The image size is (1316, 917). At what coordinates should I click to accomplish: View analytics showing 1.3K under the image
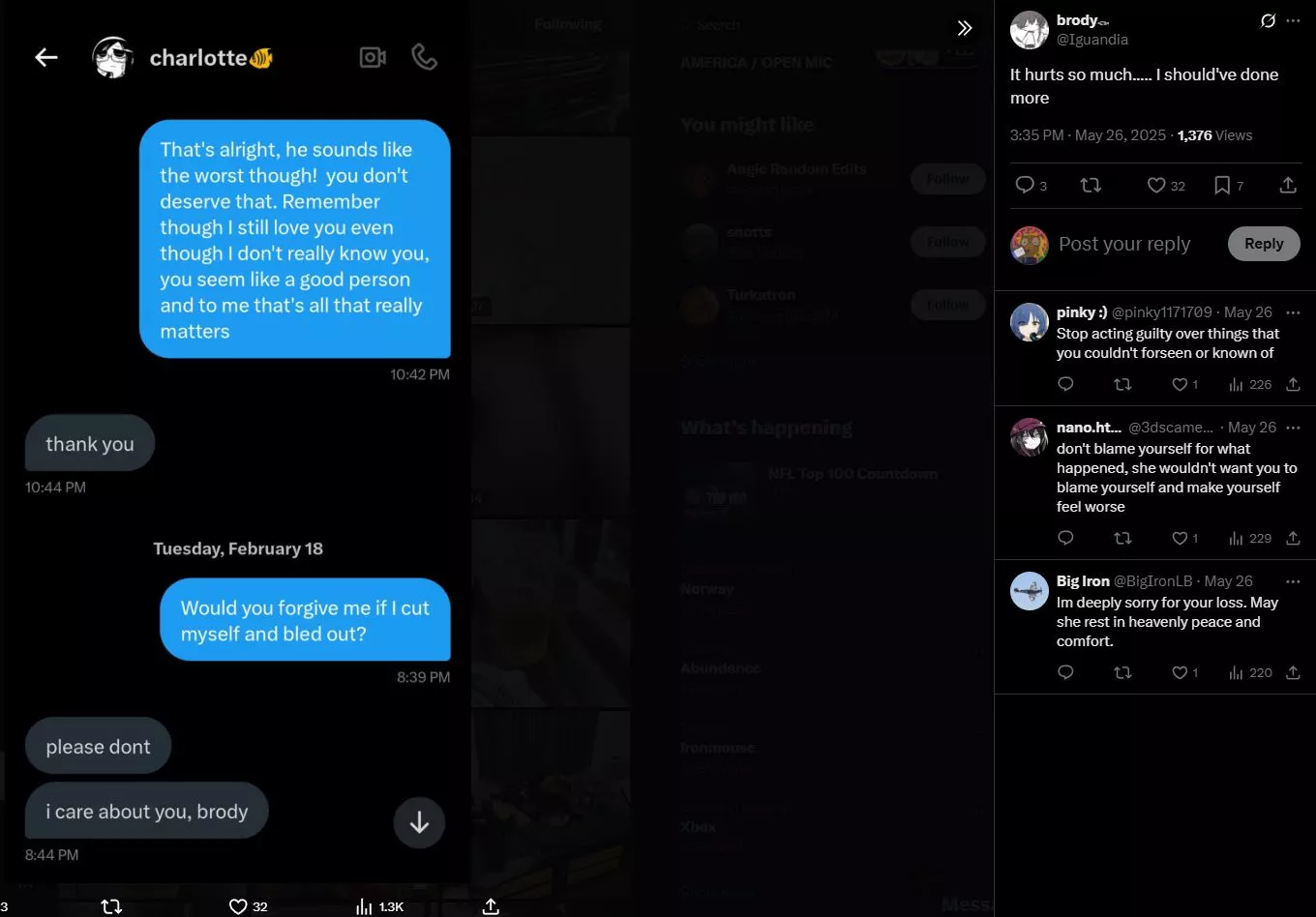coord(379,906)
